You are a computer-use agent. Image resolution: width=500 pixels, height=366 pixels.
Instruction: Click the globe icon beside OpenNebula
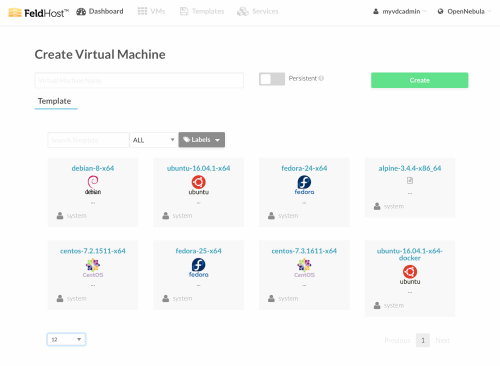point(441,11)
